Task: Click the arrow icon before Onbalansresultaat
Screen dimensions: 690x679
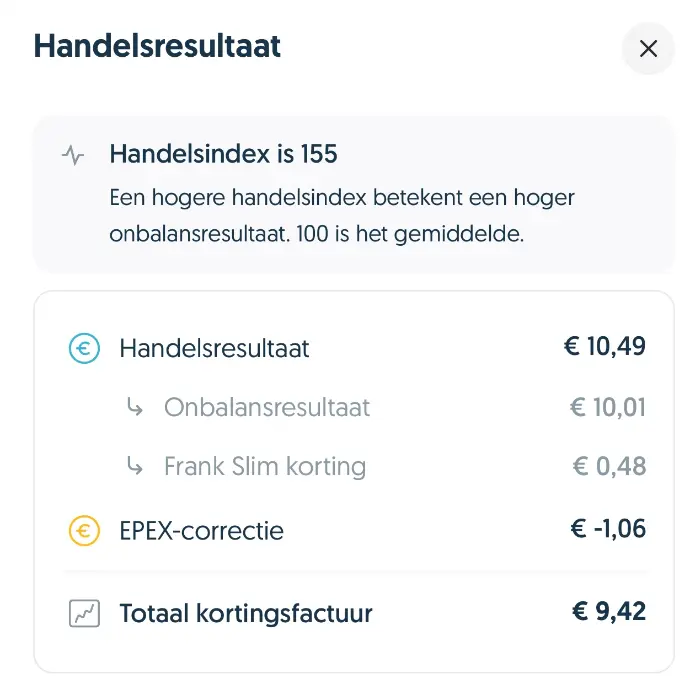Action: (135, 407)
